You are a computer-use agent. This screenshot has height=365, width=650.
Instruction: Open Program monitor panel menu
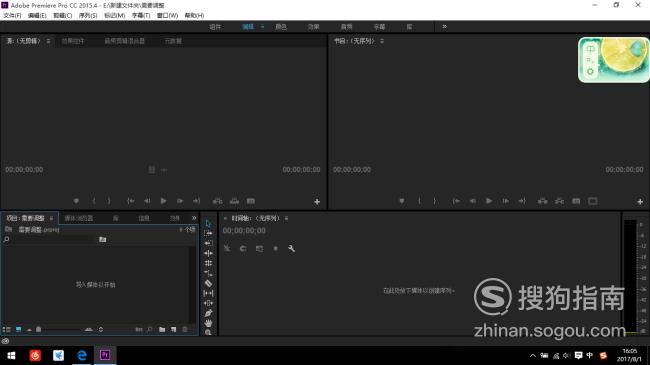pos(382,41)
